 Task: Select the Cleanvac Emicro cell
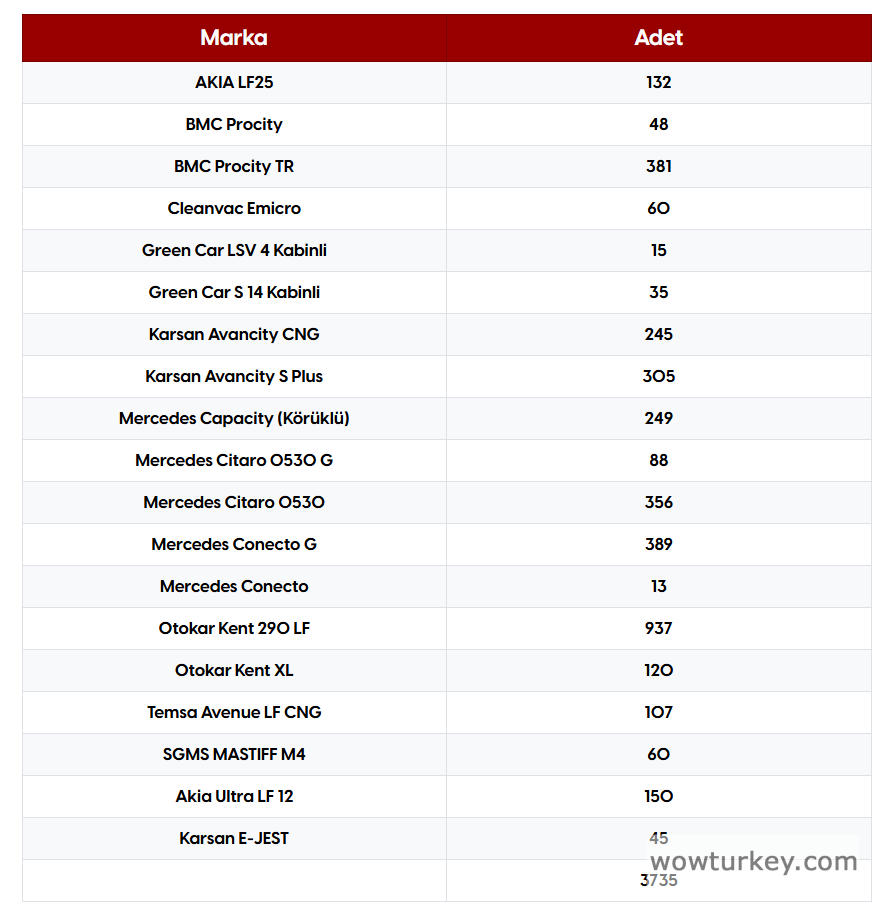[234, 208]
